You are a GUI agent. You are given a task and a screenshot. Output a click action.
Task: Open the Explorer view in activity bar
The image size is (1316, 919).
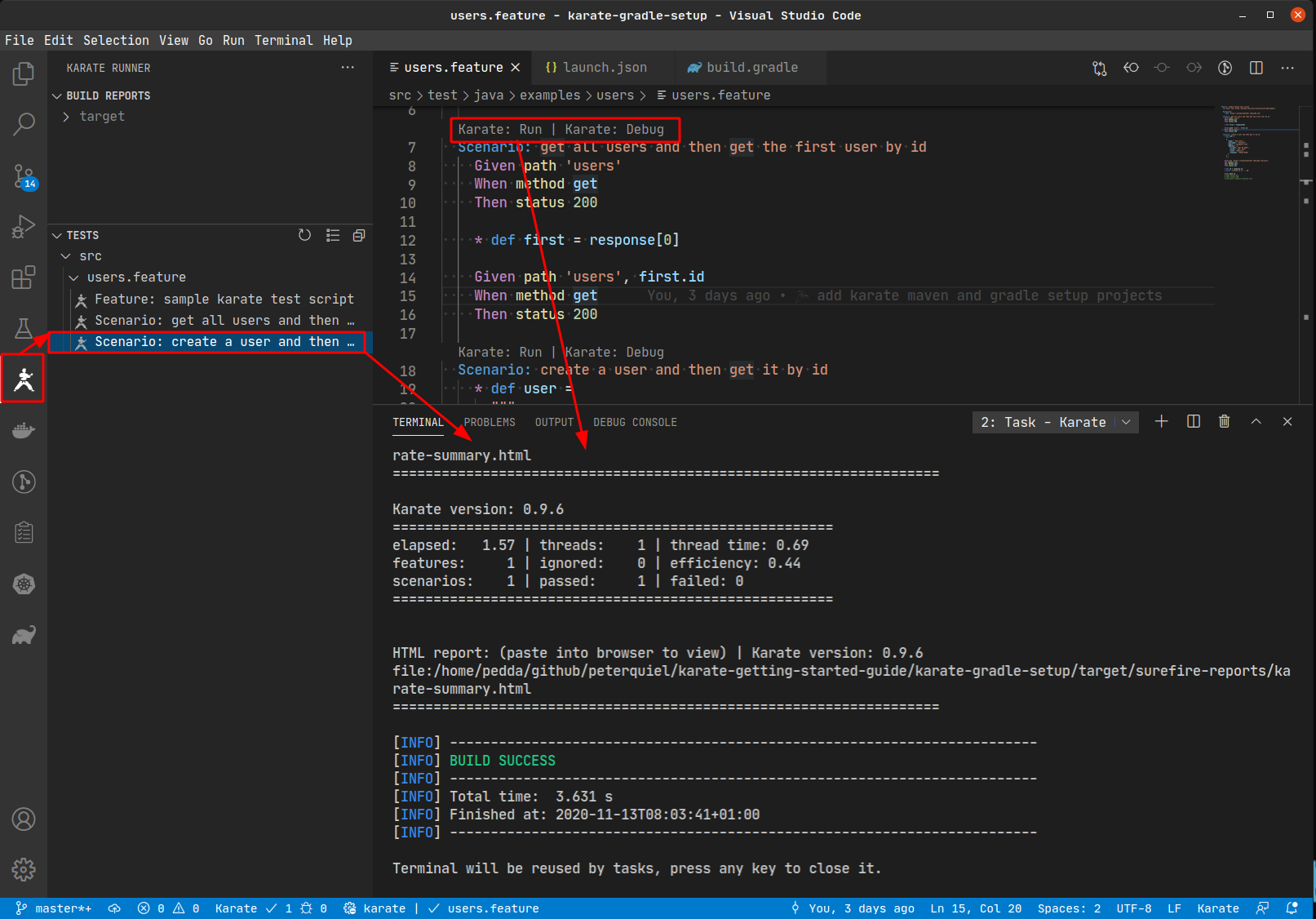point(24,74)
